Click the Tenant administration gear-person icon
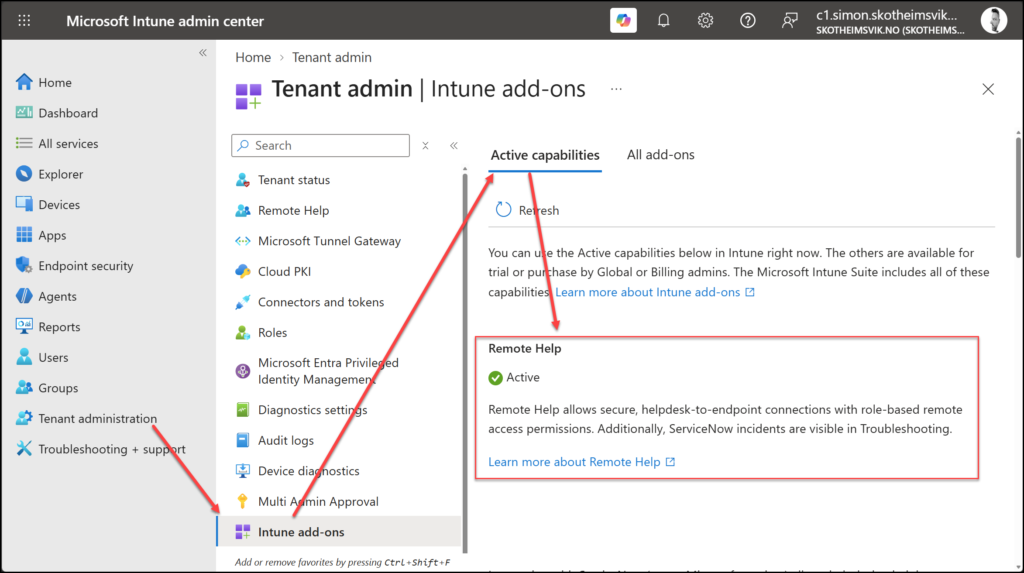The image size is (1024, 573). [x=24, y=417]
